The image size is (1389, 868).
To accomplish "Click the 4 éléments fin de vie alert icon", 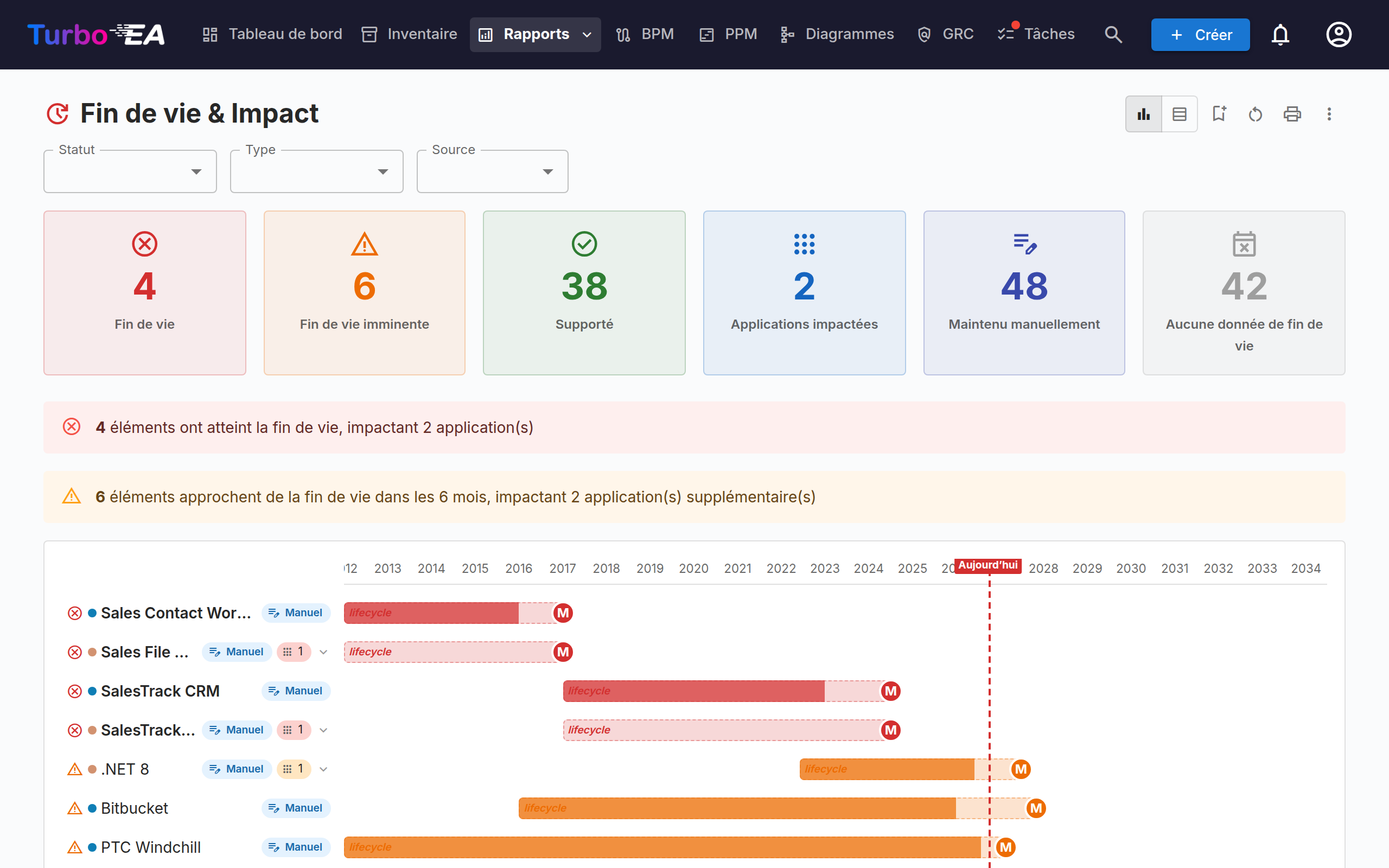I will pos(72,427).
